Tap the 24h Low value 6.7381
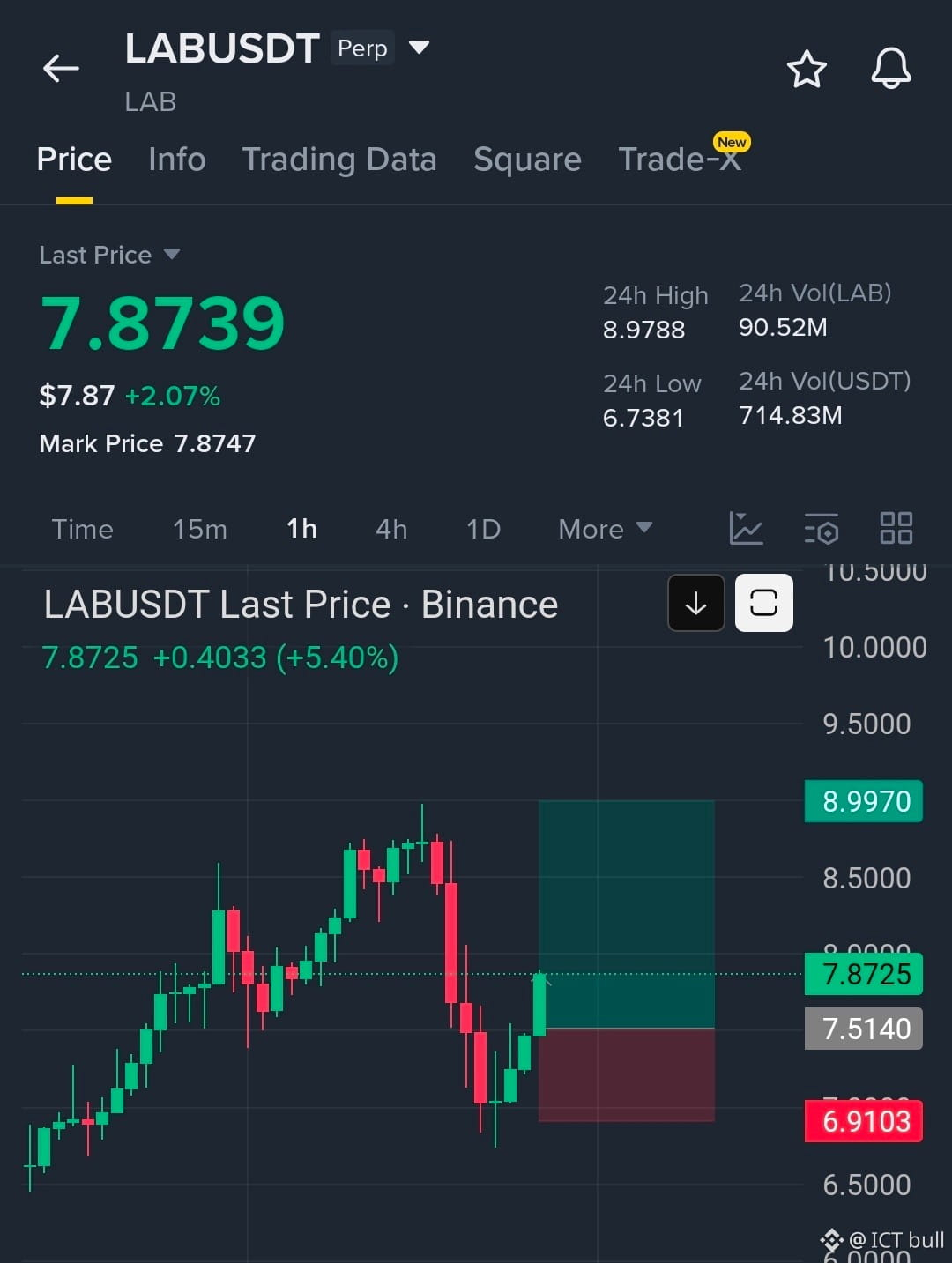Image resolution: width=952 pixels, height=1263 pixels. [643, 418]
